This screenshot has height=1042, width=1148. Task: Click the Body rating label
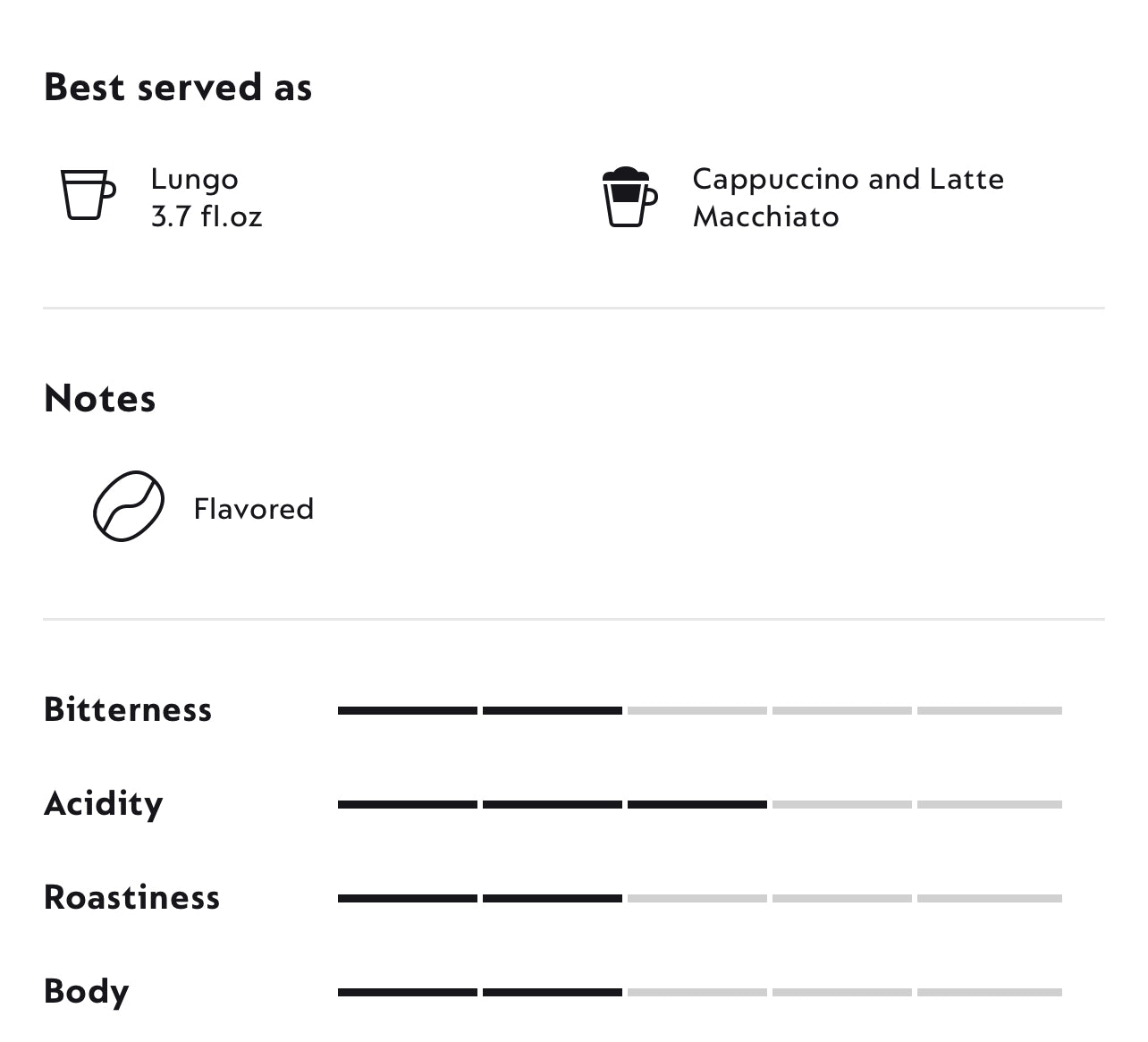coord(87,991)
